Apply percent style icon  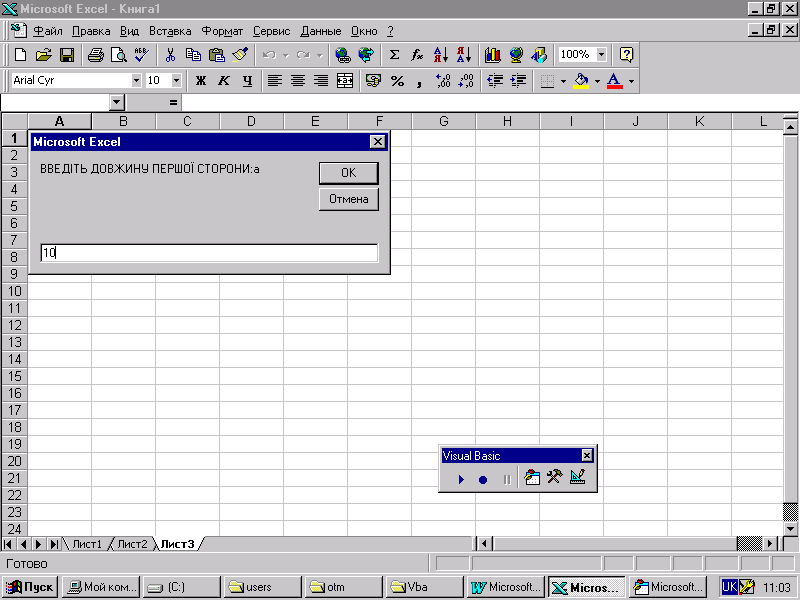click(397, 81)
